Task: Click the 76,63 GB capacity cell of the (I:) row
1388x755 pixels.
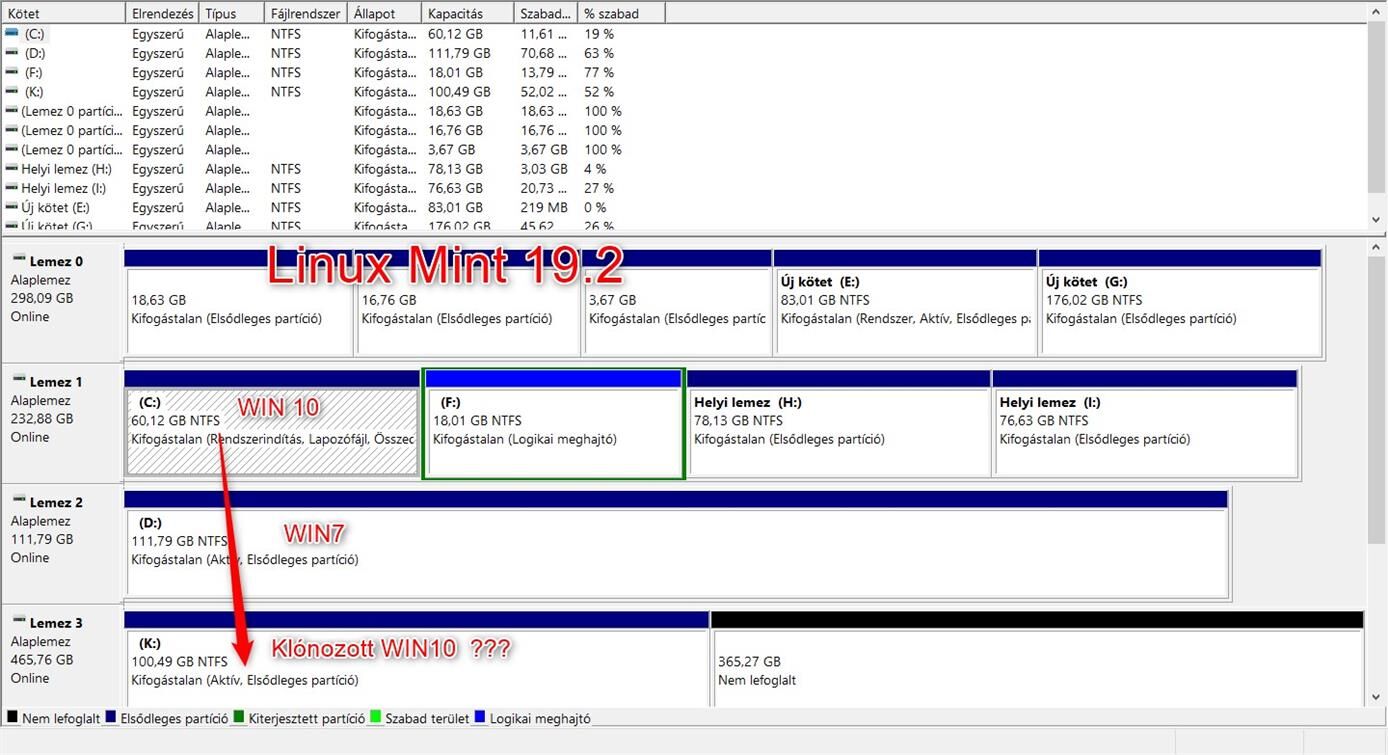Action: tap(455, 188)
